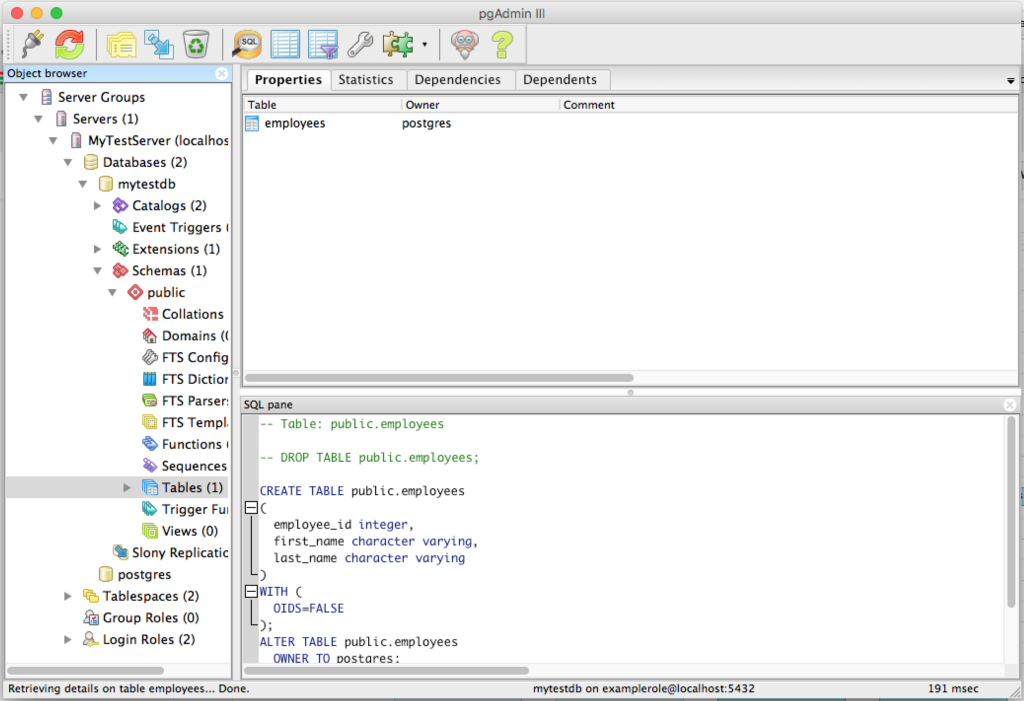Open the plugins dropdown arrow

[424, 44]
